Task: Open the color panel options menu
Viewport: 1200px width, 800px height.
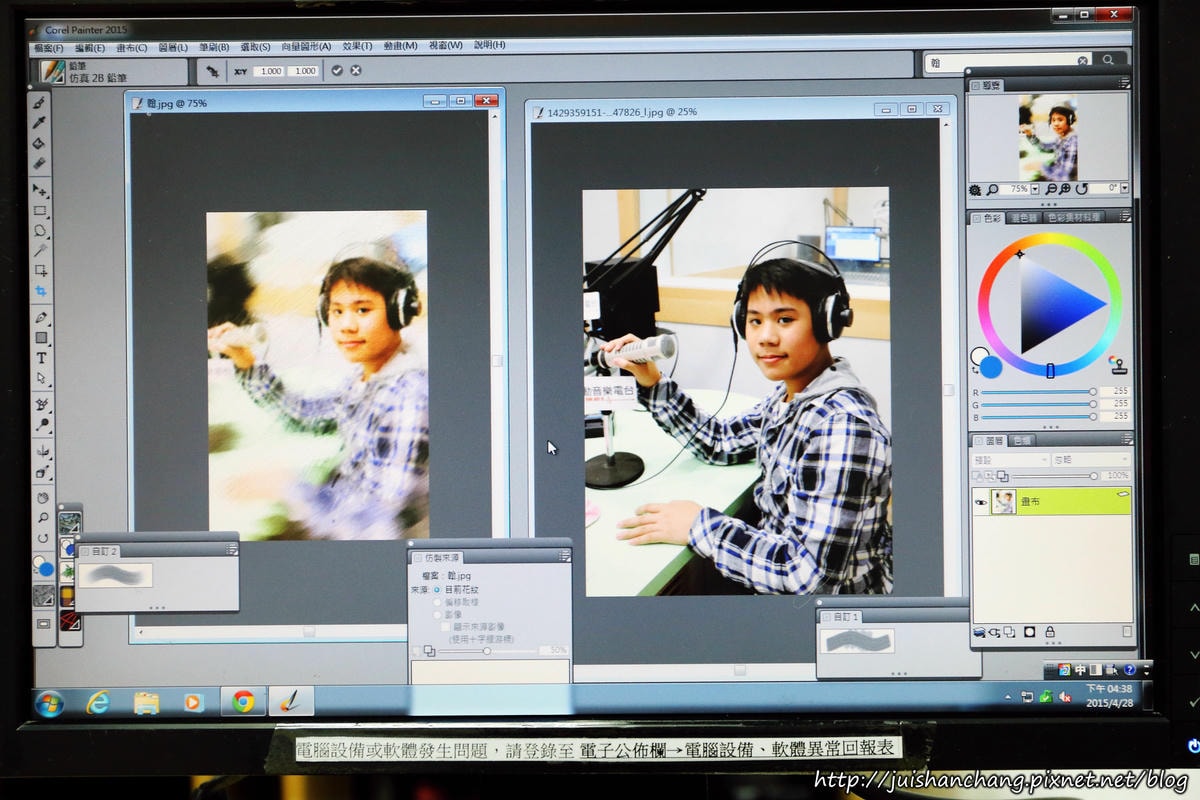Action: pyautogui.click(x=1124, y=217)
